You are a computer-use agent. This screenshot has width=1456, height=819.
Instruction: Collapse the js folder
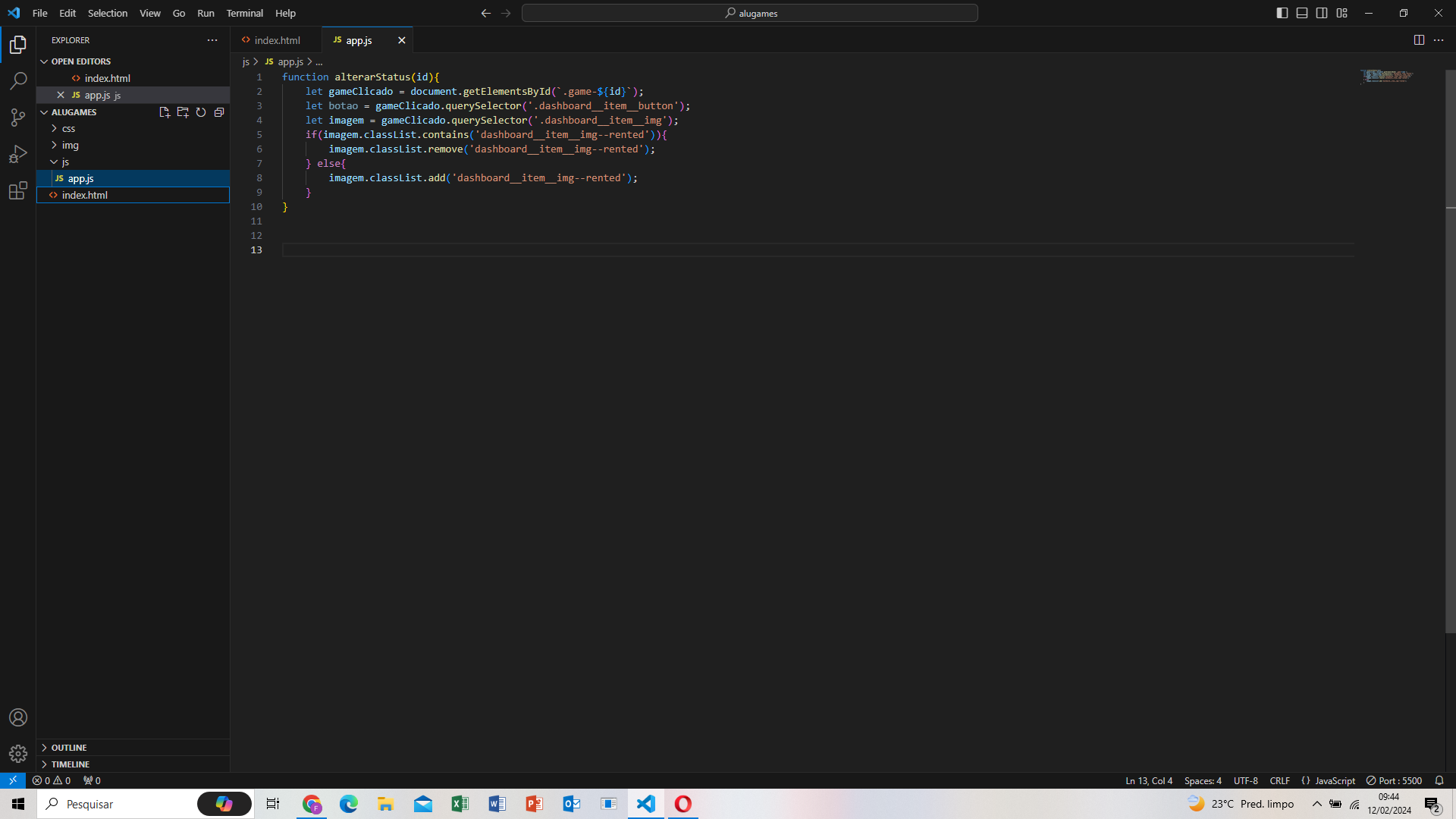pyautogui.click(x=133, y=162)
